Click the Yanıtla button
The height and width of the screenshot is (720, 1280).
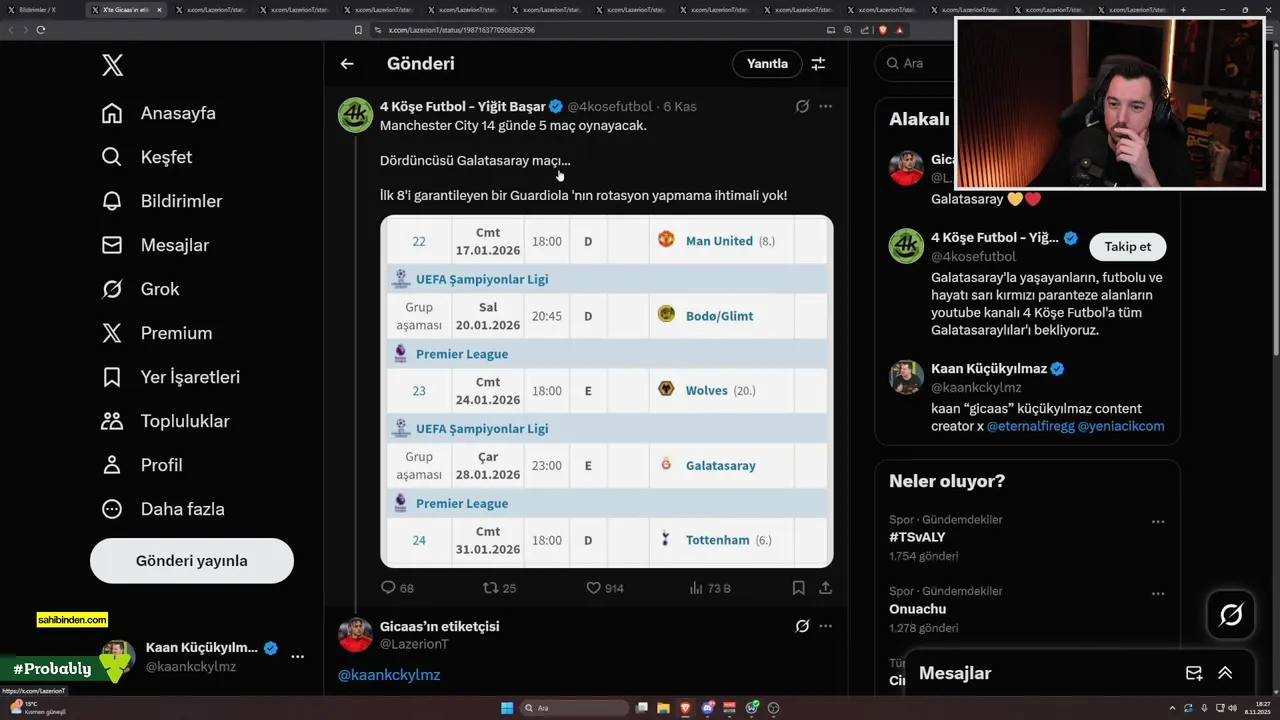point(768,64)
